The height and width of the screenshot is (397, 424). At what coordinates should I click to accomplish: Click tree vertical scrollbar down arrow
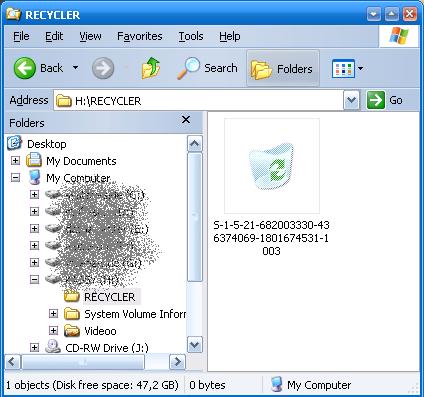point(194,345)
